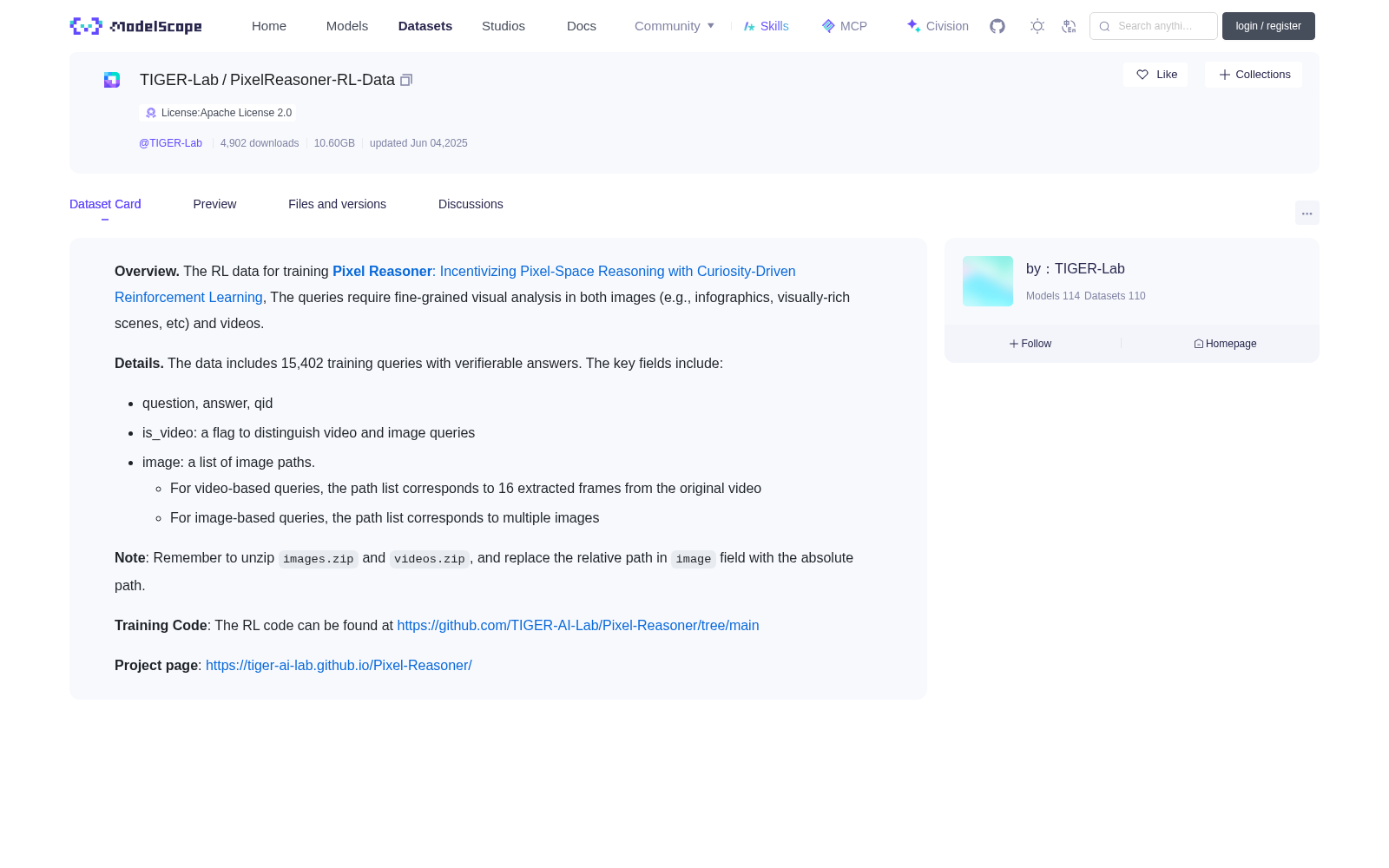Click the dataset avatar icon beside the title
This screenshot has height=868, width=1389.
(112, 80)
